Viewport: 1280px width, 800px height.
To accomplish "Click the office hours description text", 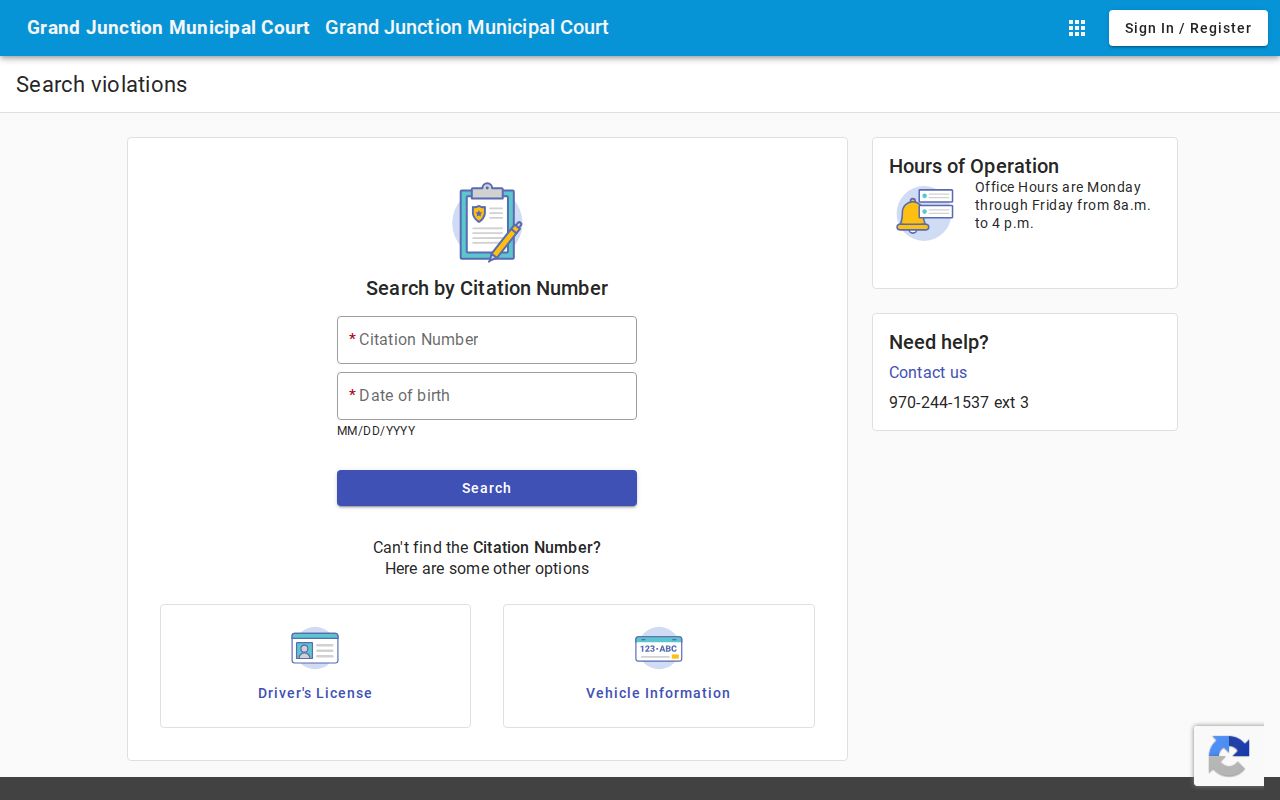I will coord(1063,205).
